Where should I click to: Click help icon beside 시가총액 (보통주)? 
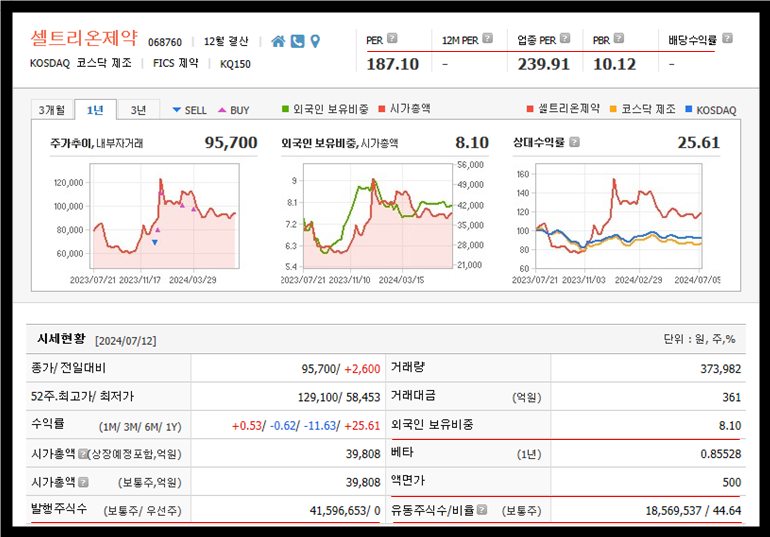(x=83, y=482)
